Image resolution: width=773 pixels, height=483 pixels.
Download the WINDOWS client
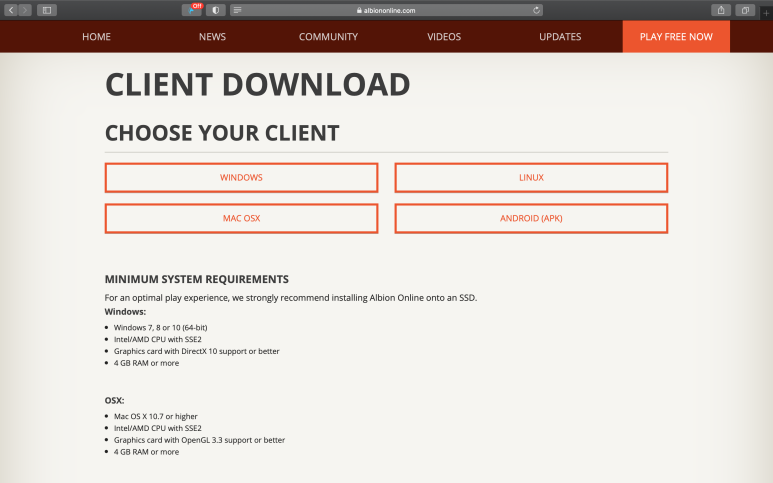(241, 178)
